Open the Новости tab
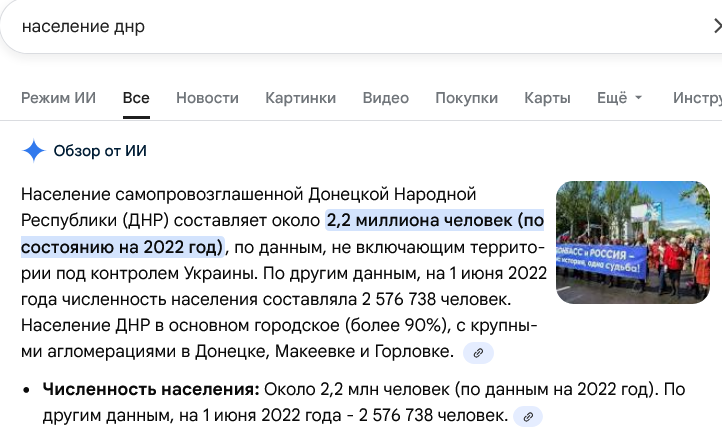 tap(207, 98)
